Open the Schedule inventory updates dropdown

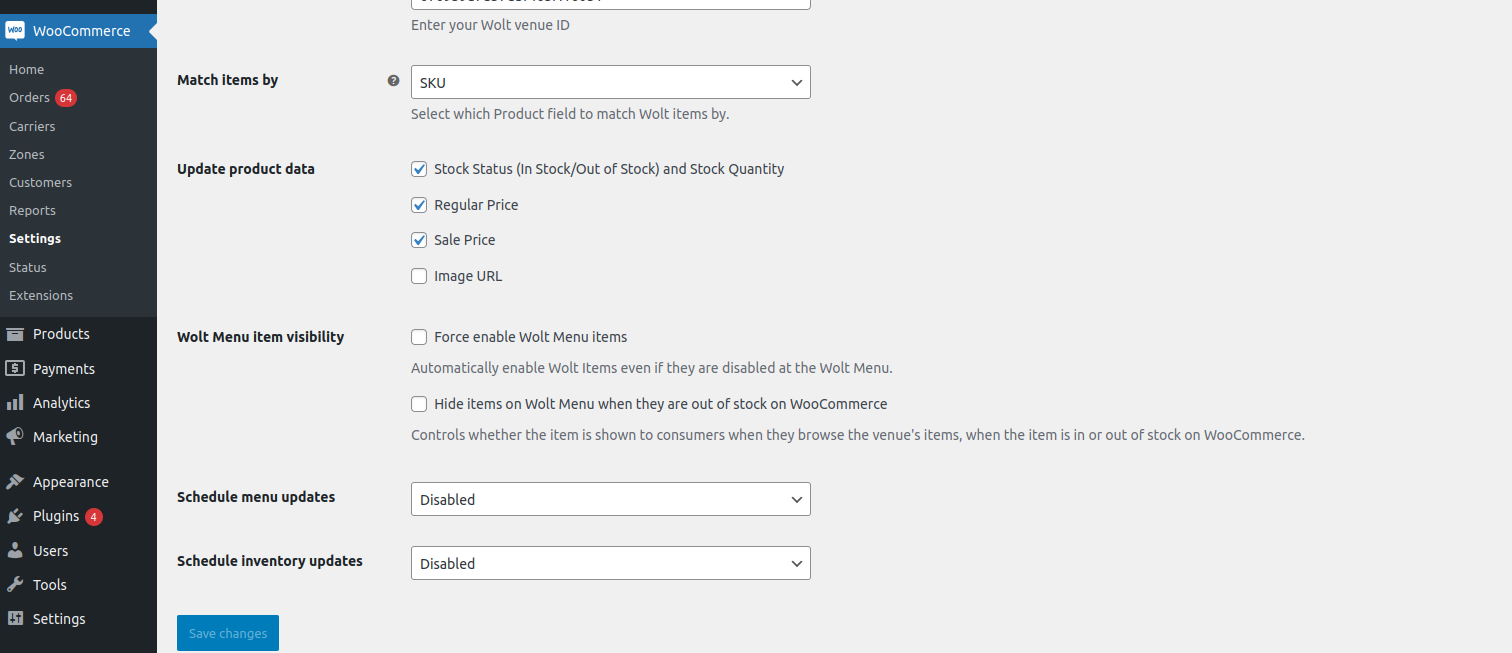pyautogui.click(x=611, y=563)
